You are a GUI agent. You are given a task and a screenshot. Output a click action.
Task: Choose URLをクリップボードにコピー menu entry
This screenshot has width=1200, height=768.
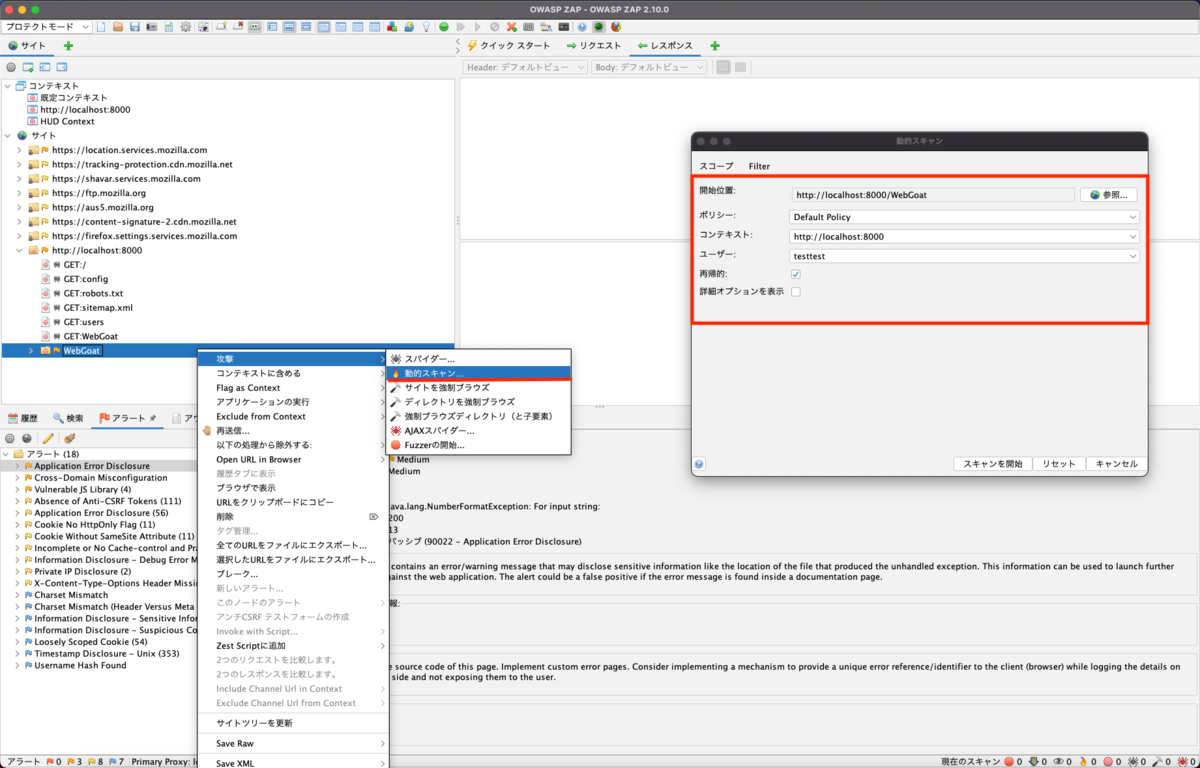pos(291,502)
